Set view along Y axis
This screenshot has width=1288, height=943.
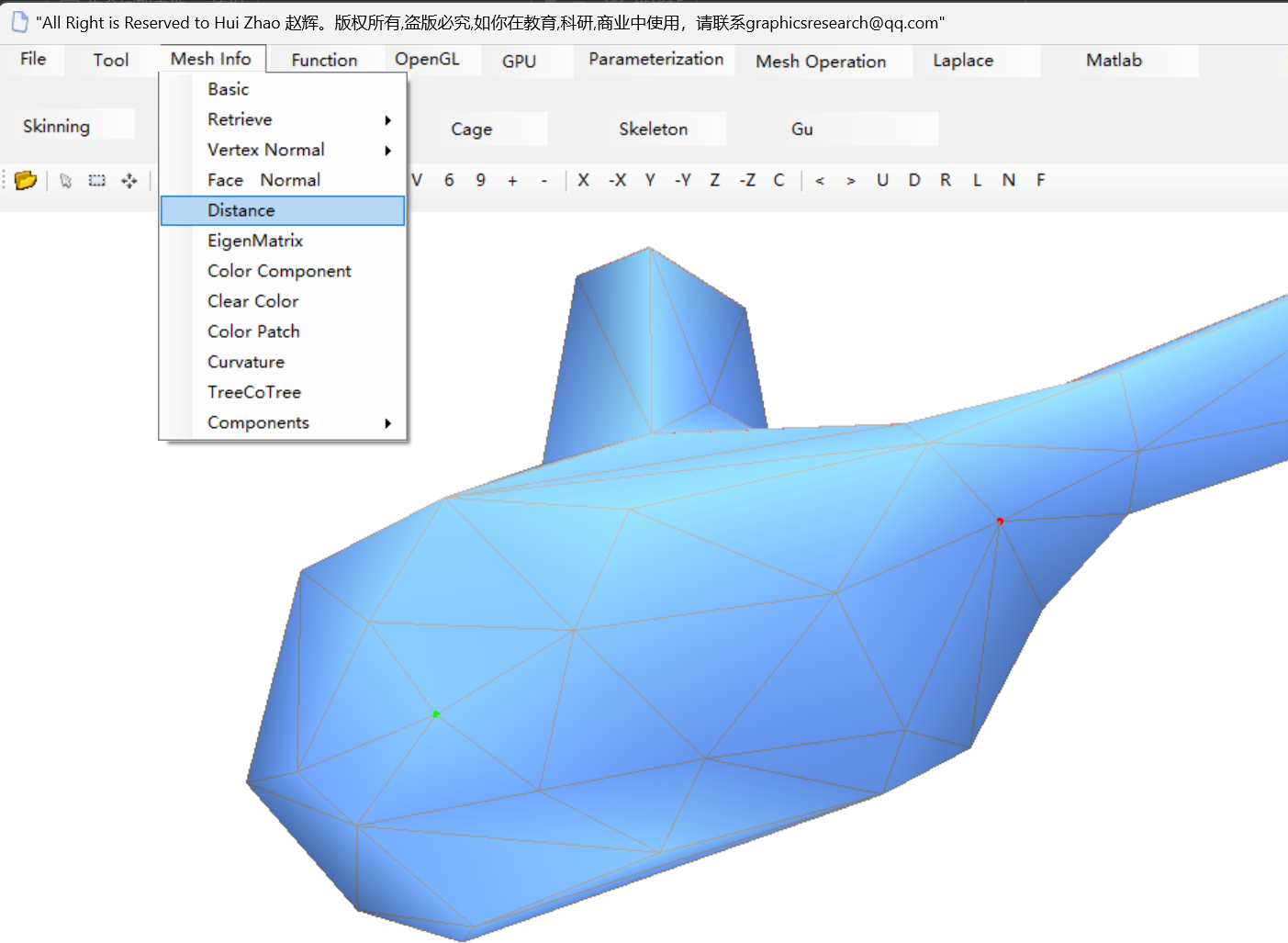coord(650,180)
